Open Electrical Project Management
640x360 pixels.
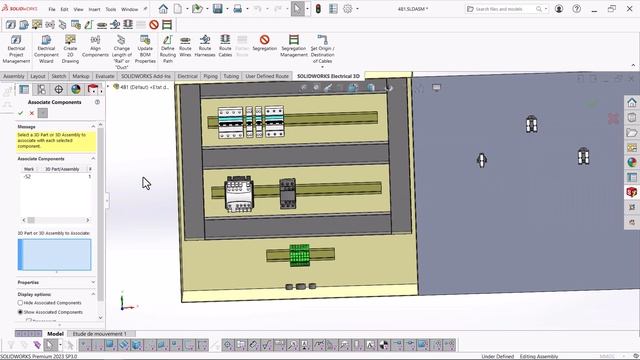tap(16, 49)
